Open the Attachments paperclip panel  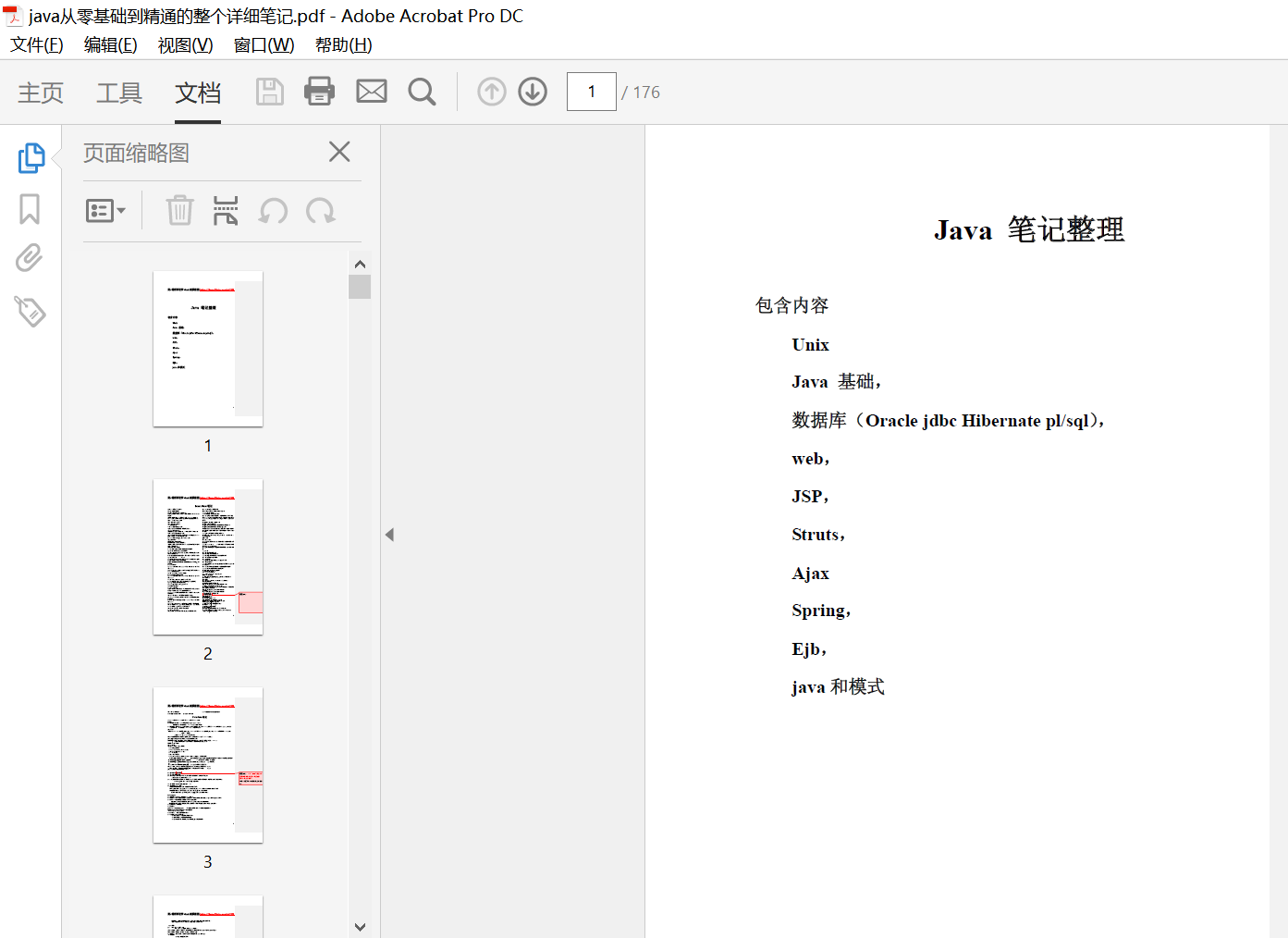(x=30, y=258)
